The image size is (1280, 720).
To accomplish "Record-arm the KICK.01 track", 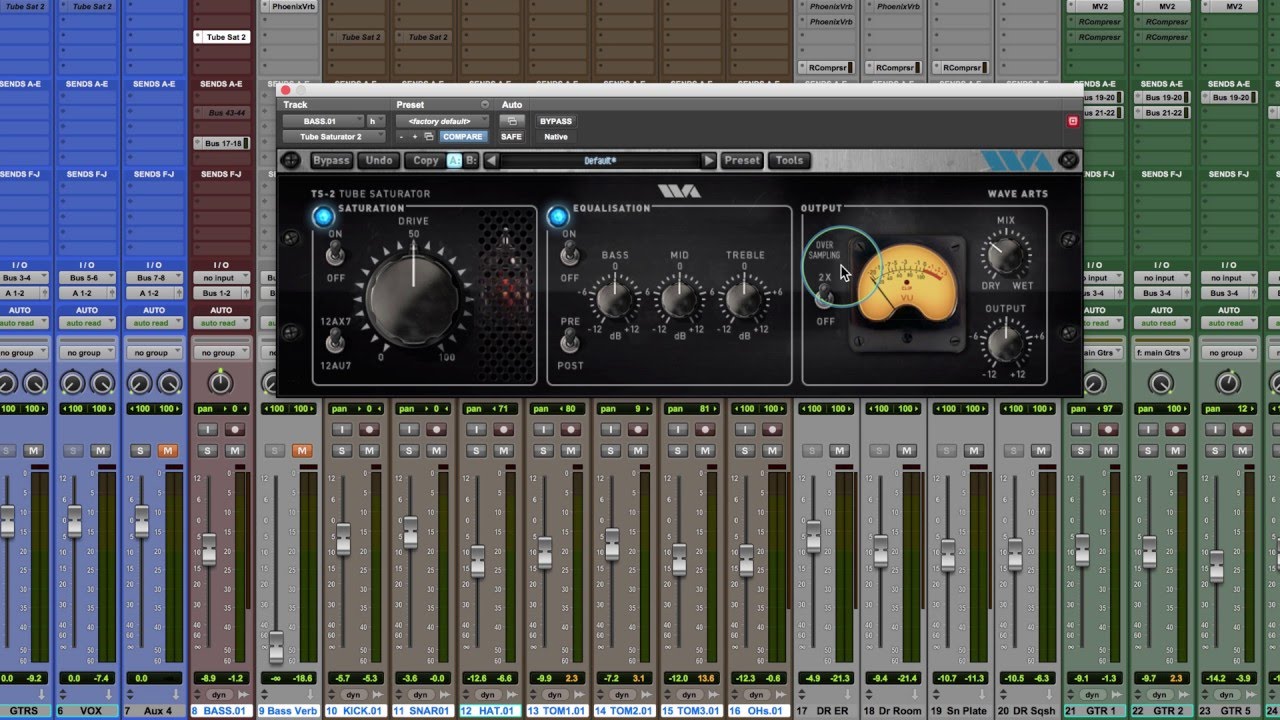I will tap(369, 429).
